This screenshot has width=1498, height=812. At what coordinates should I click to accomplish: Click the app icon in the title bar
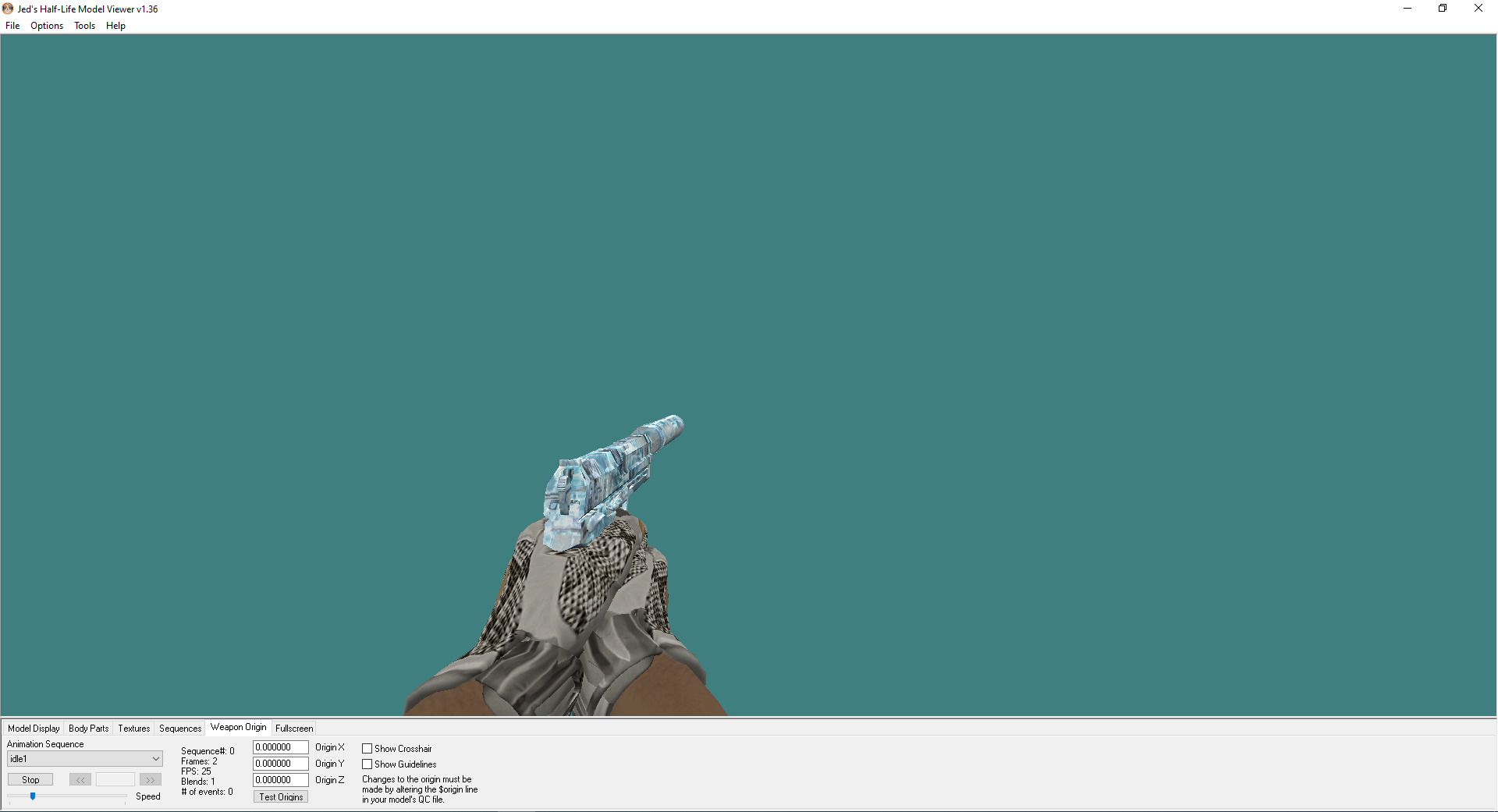coord(8,9)
